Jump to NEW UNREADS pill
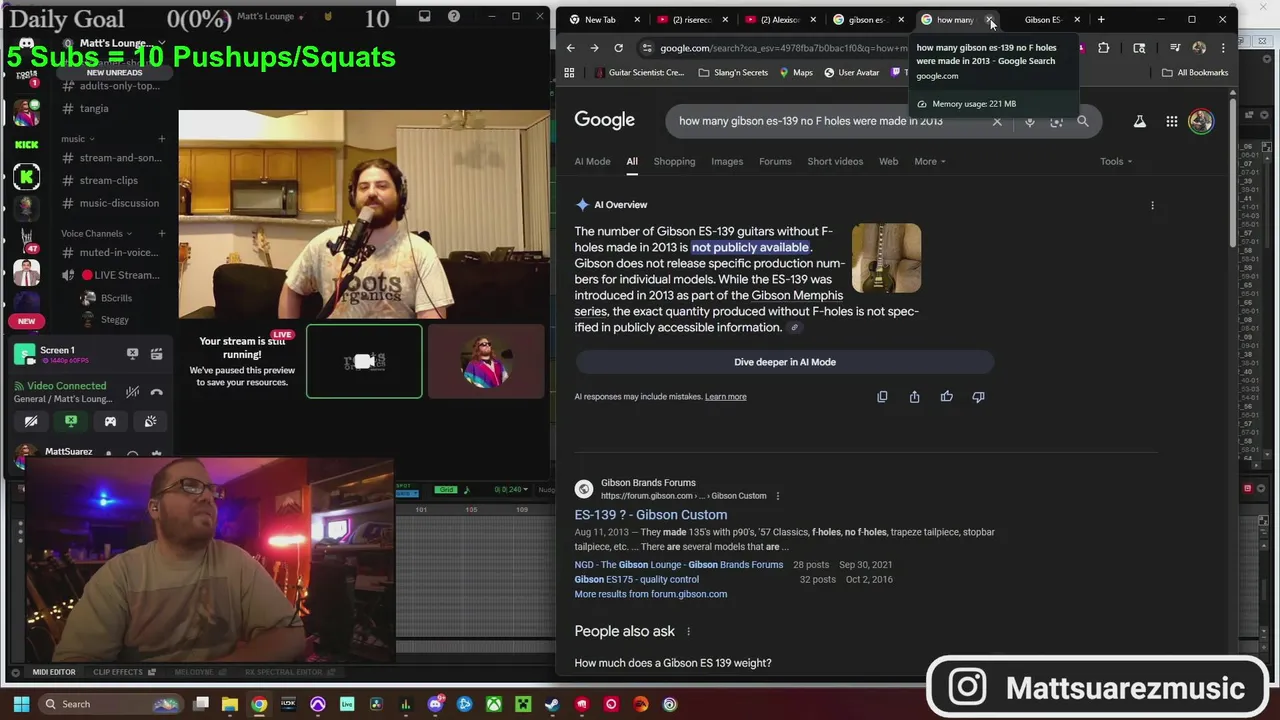 [x=114, y=73]
